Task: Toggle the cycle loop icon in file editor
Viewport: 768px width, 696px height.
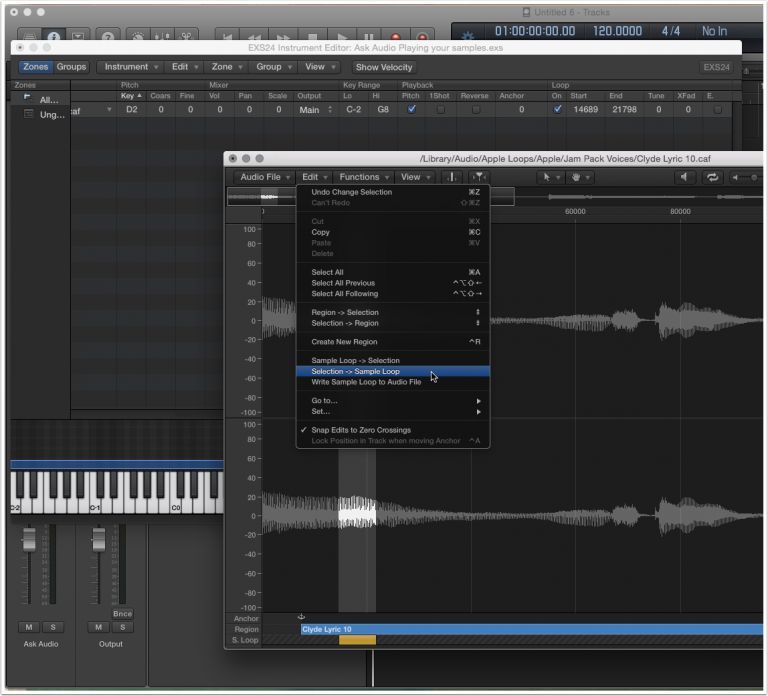Action: point(712,177)
